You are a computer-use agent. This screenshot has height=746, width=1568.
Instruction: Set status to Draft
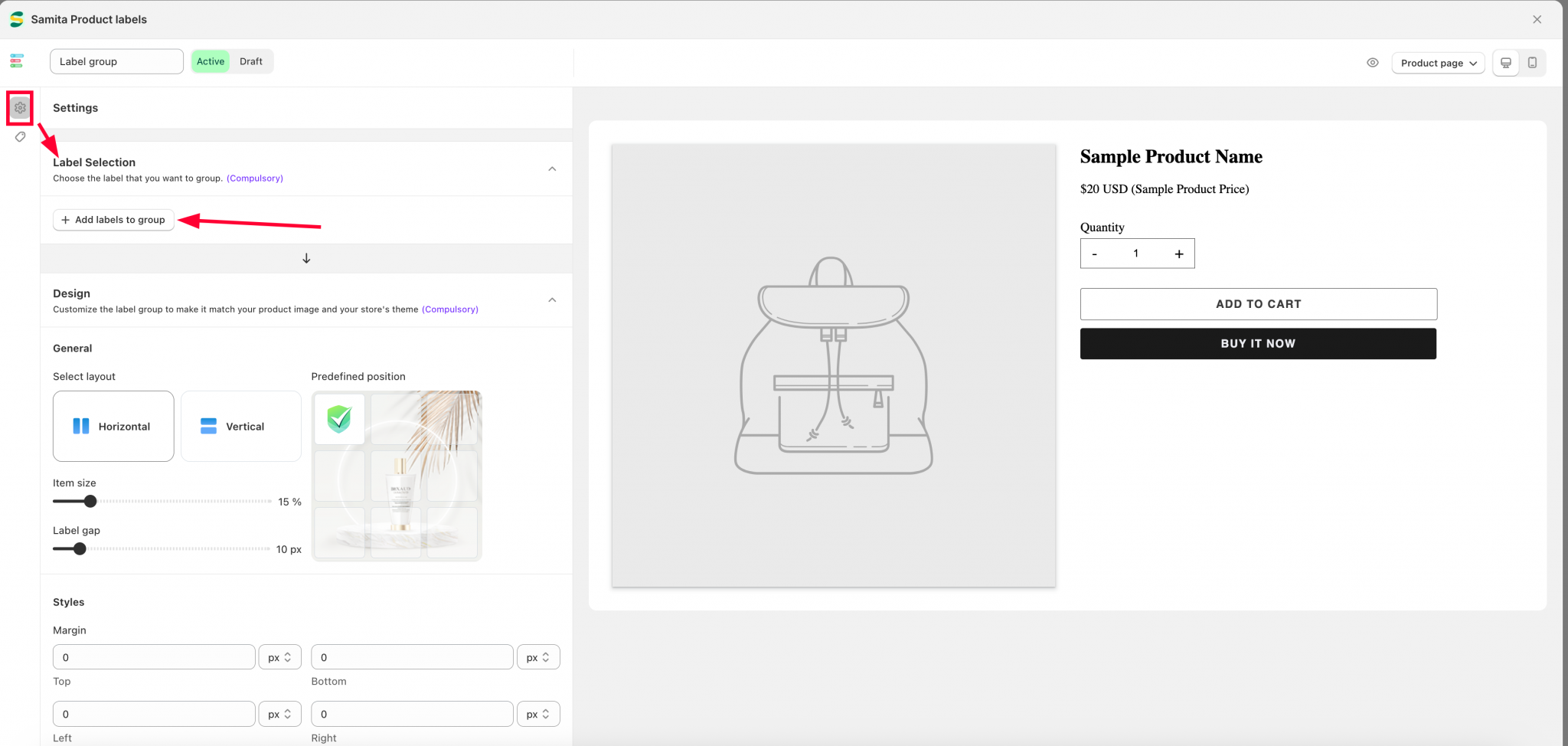click(x=250, y=61)
